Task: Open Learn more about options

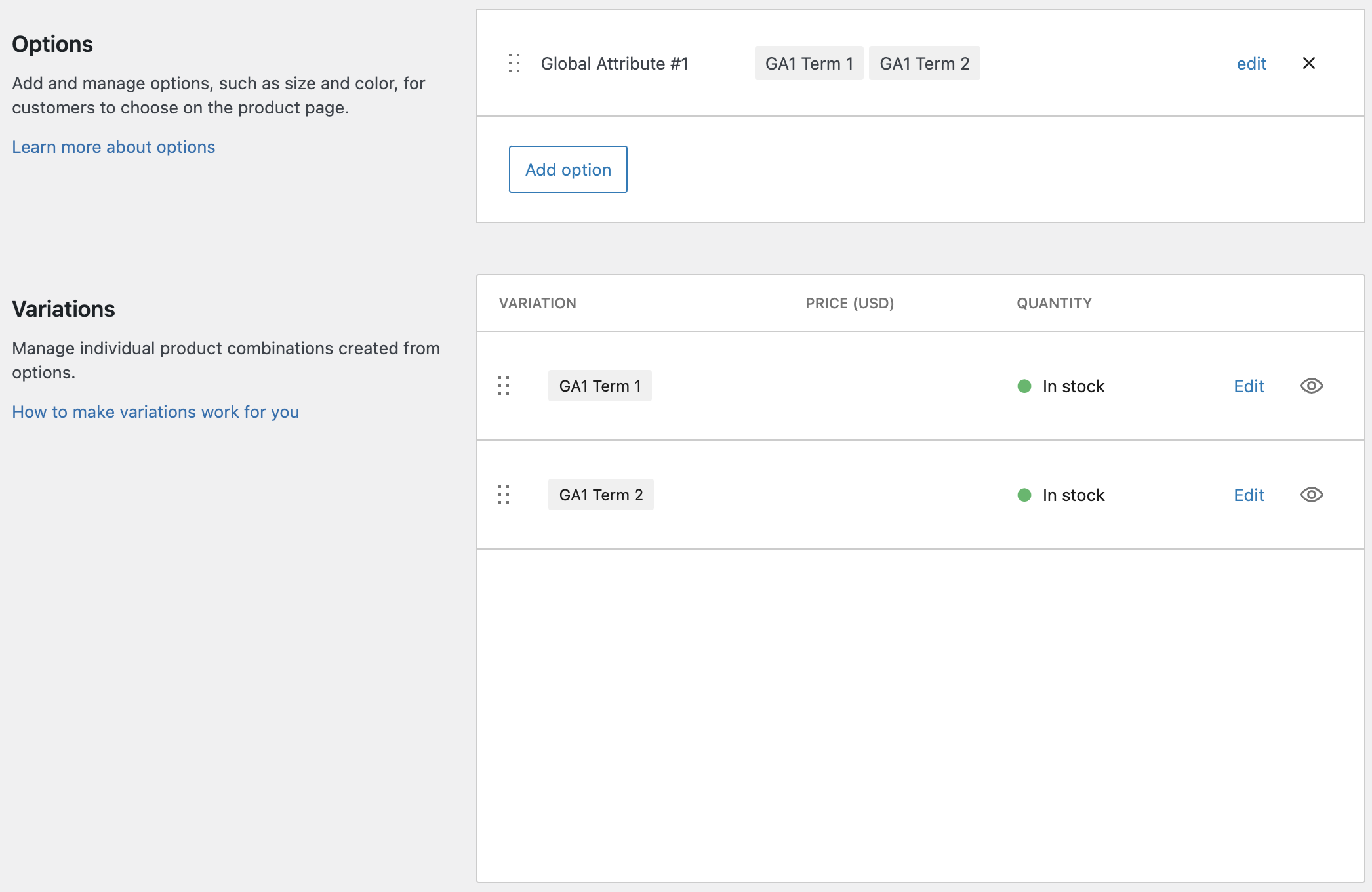Action: (x=113, y=146)
